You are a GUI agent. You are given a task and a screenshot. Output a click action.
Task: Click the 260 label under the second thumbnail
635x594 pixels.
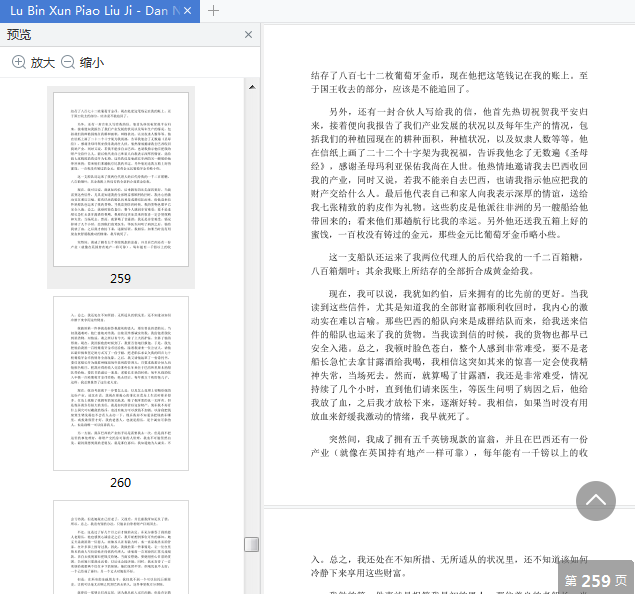coord(121,483)
